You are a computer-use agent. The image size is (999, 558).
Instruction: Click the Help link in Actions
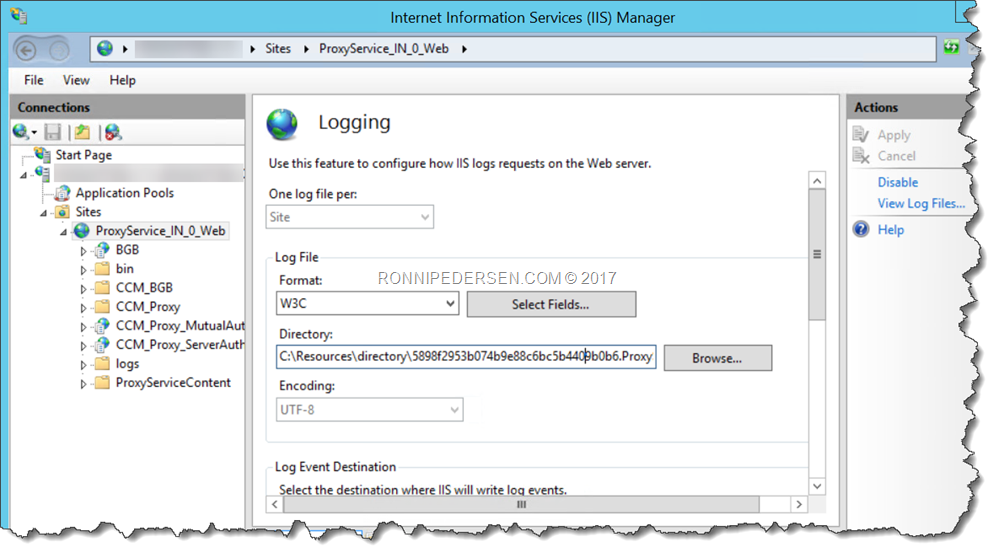point(891,229)
